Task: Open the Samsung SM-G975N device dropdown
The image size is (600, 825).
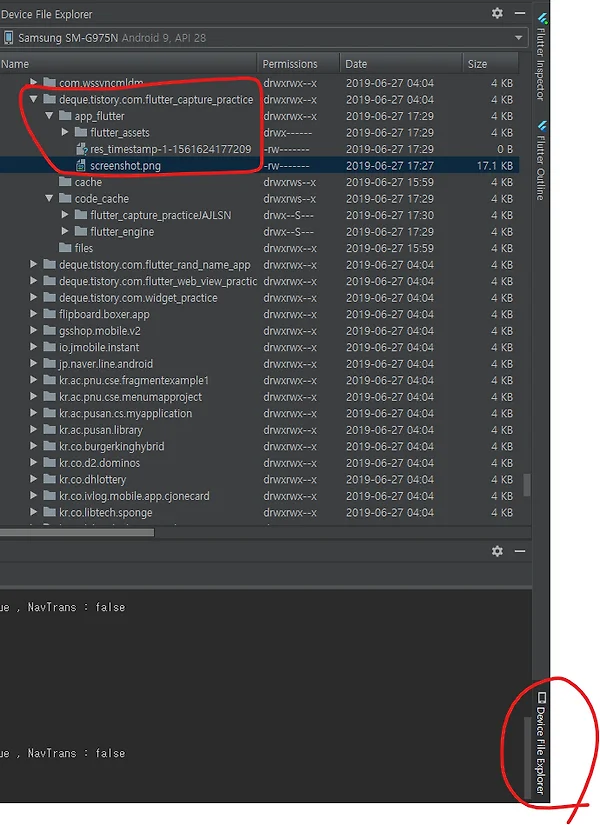Action: click(518, 38)
